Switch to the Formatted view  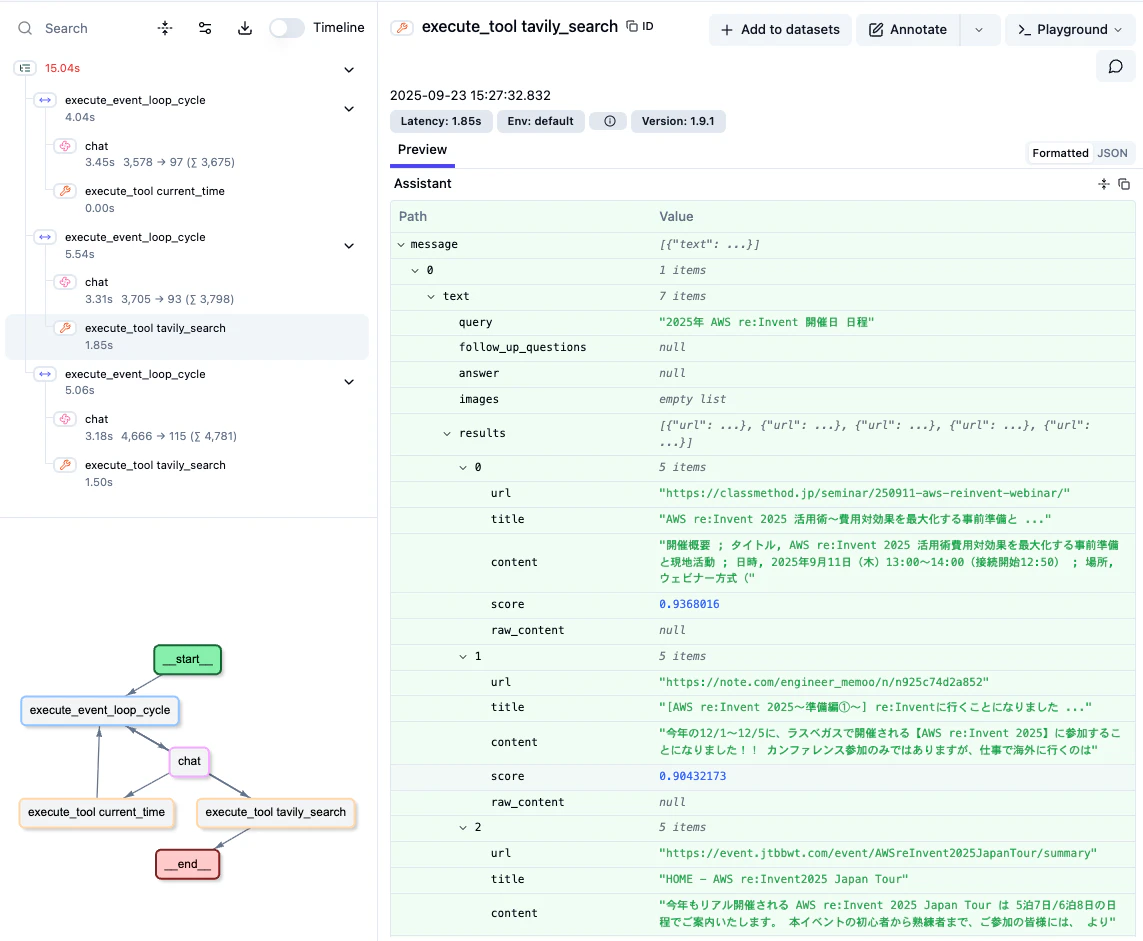(x=1060, y=153)
